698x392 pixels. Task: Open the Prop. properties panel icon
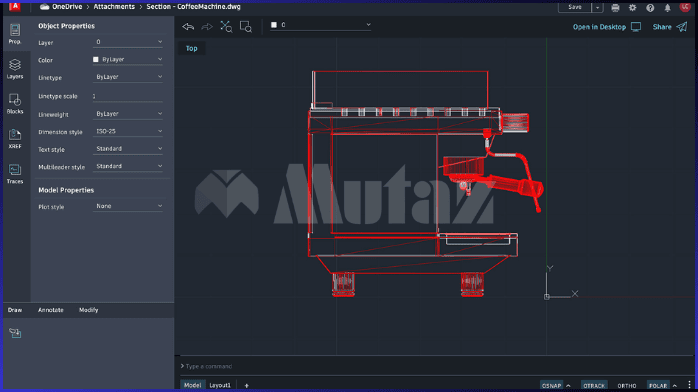click(x=15, y=34)
